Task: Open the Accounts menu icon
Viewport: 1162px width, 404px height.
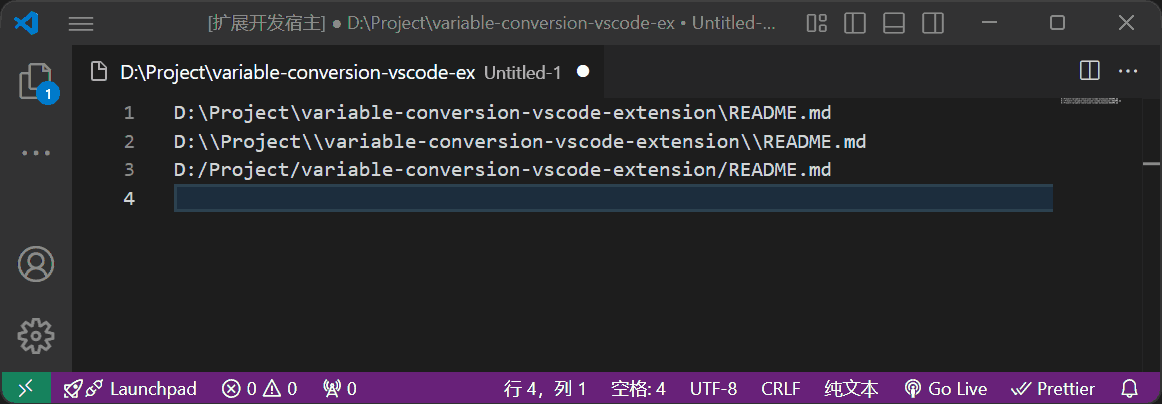Action: coord(36,264)
